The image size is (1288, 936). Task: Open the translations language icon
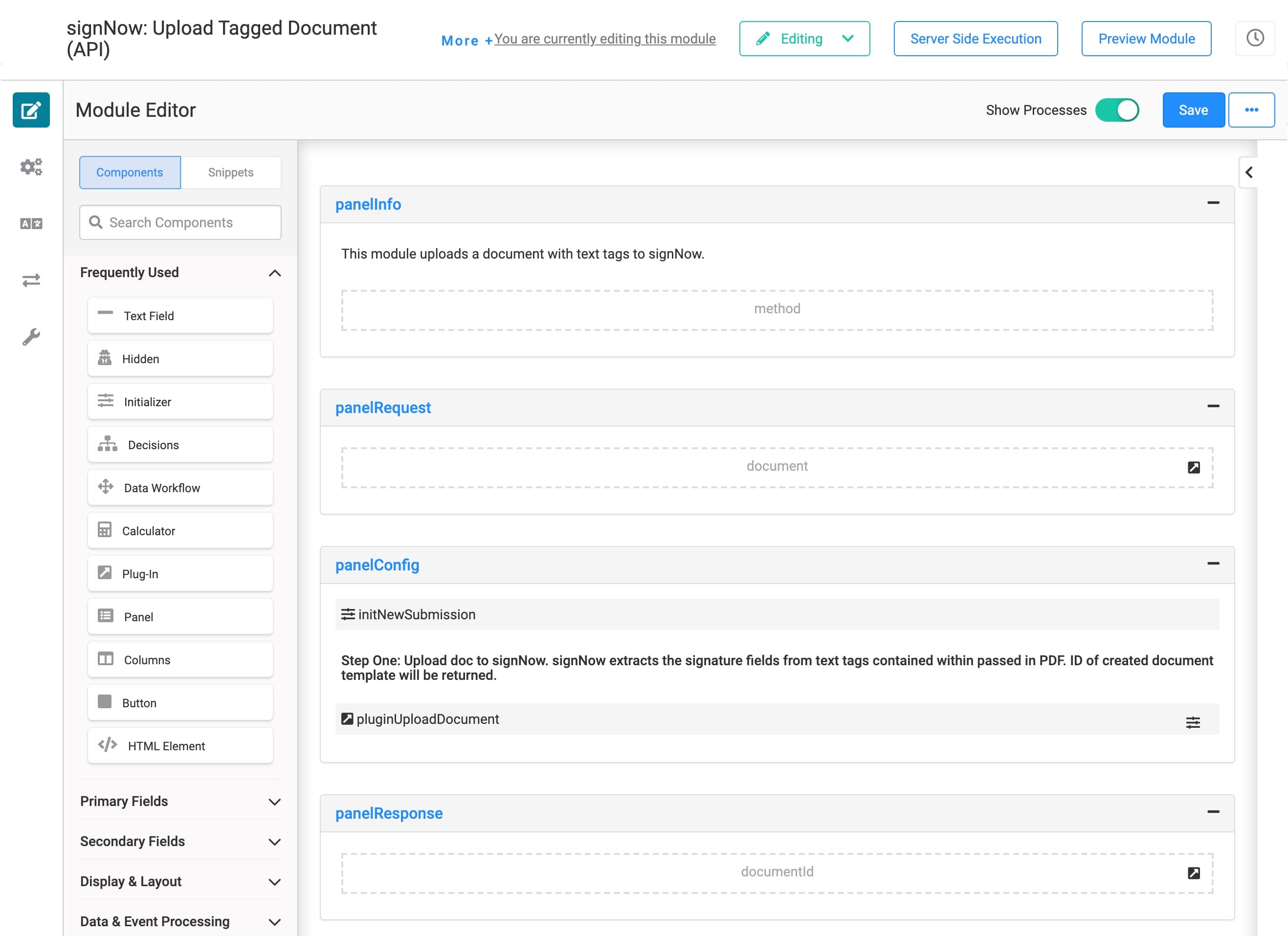31,224
